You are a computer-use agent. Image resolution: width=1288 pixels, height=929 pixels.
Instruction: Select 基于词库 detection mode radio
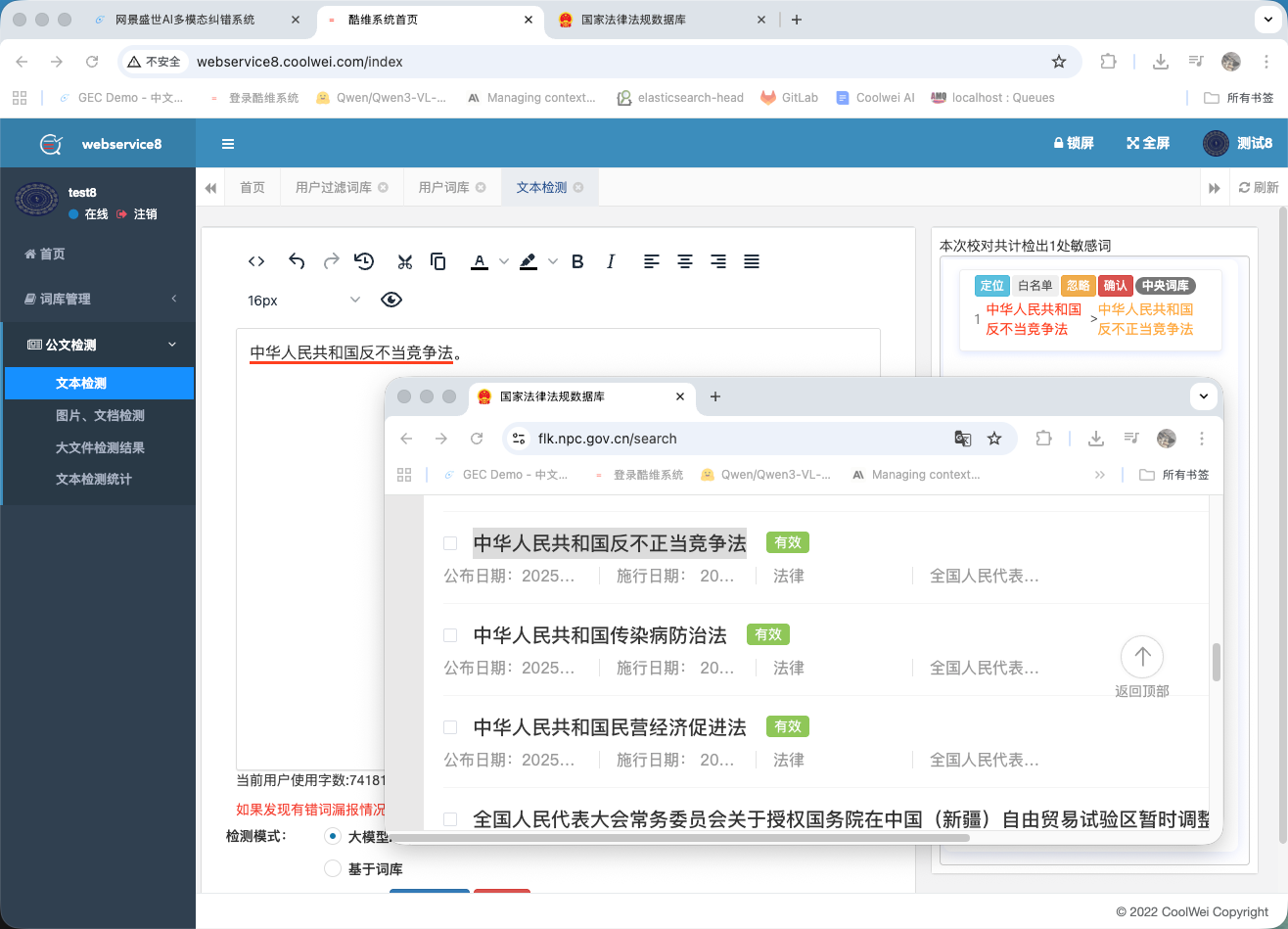tap(333, 868)
